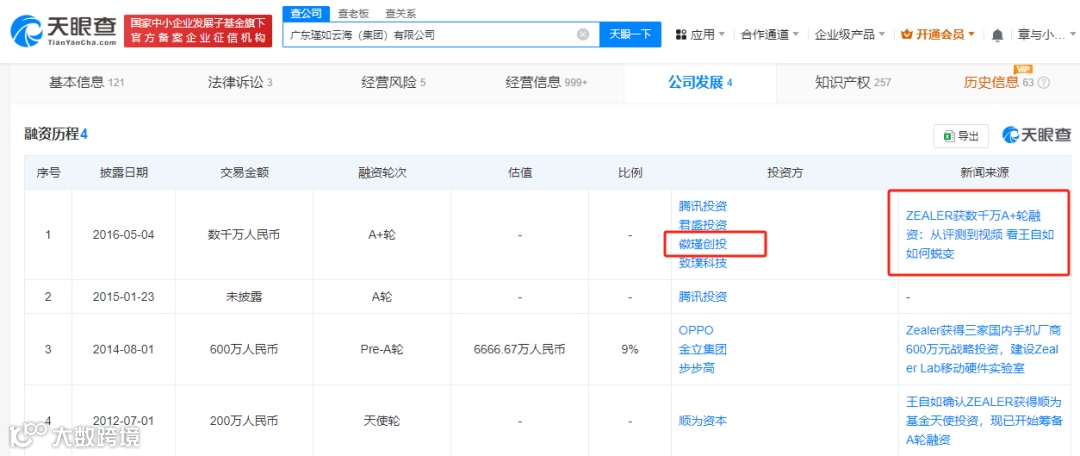
Task: Switch to 历史信息 tab
Action: pyautogui.click(x=999, y=83)
